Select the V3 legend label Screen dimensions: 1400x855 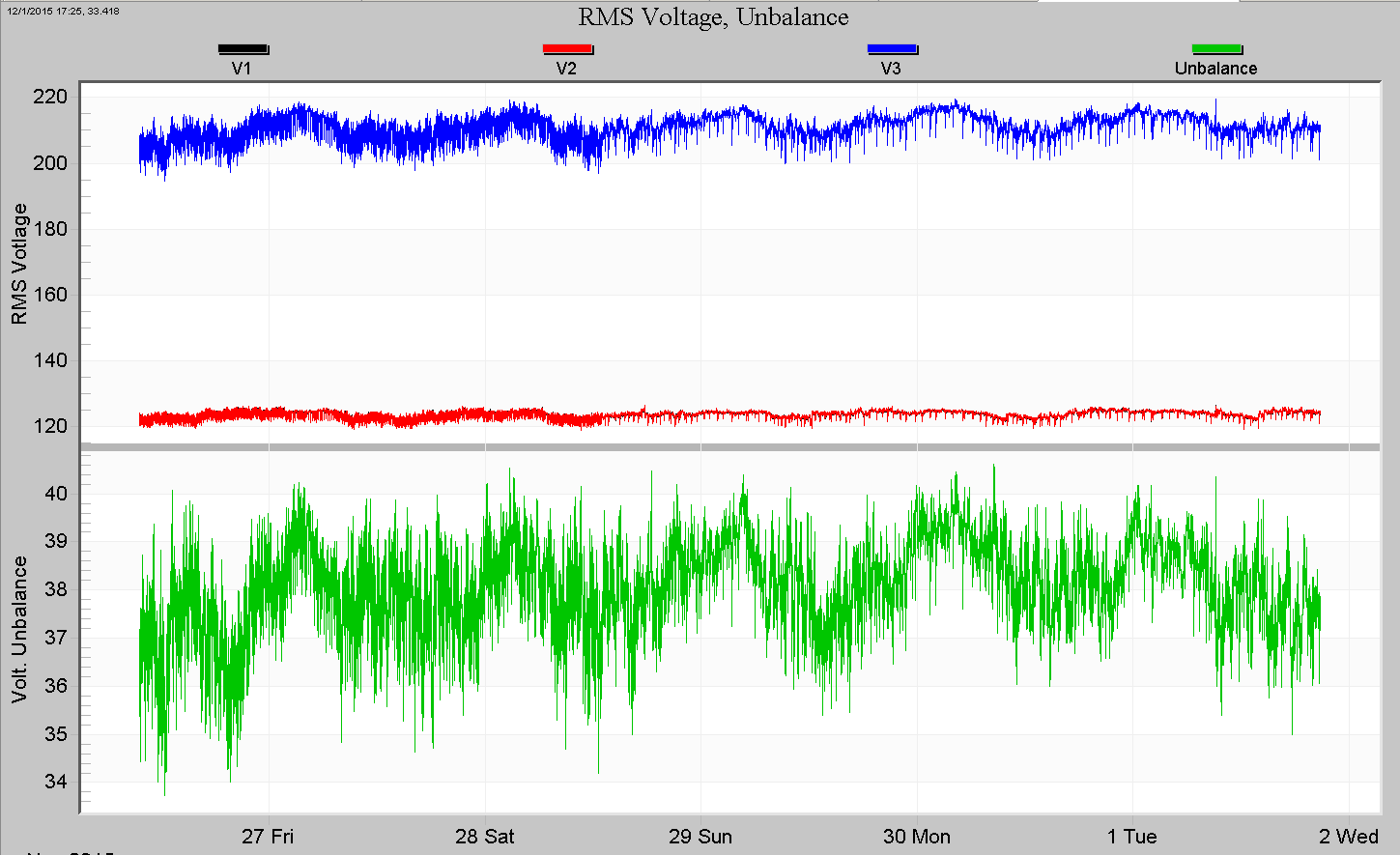(893, 67)
